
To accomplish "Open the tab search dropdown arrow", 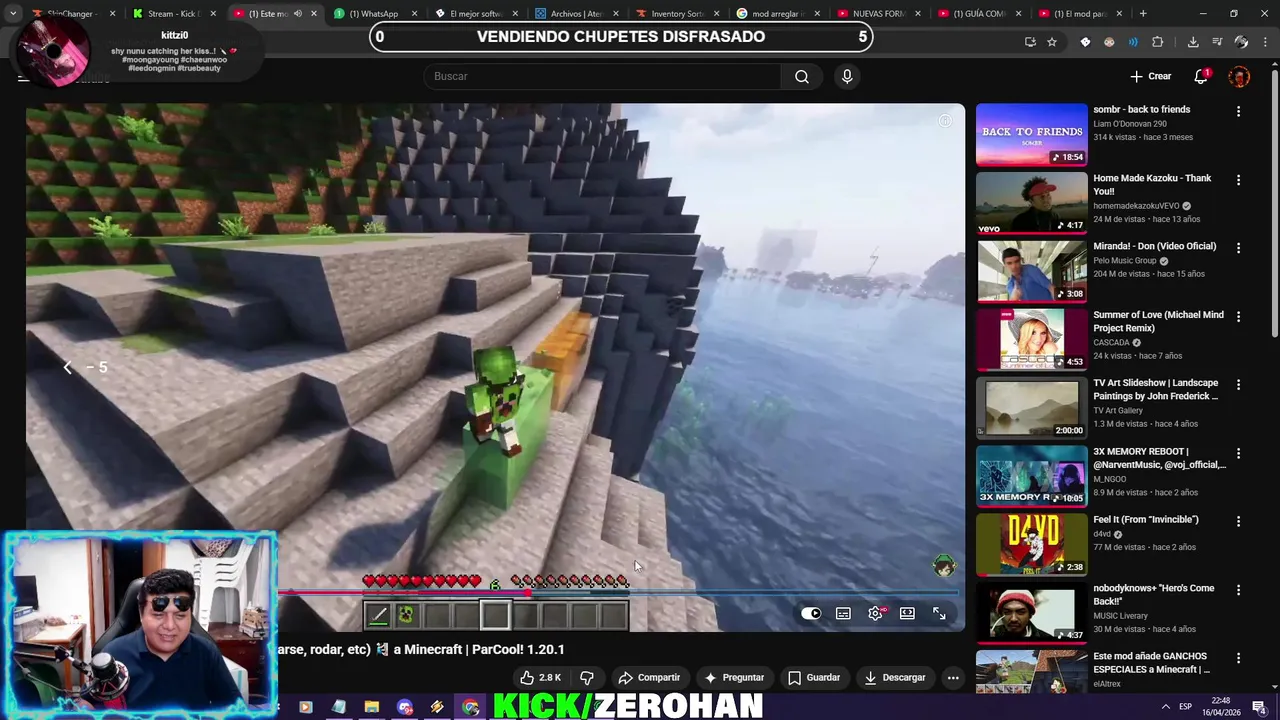I will [13, 14].
